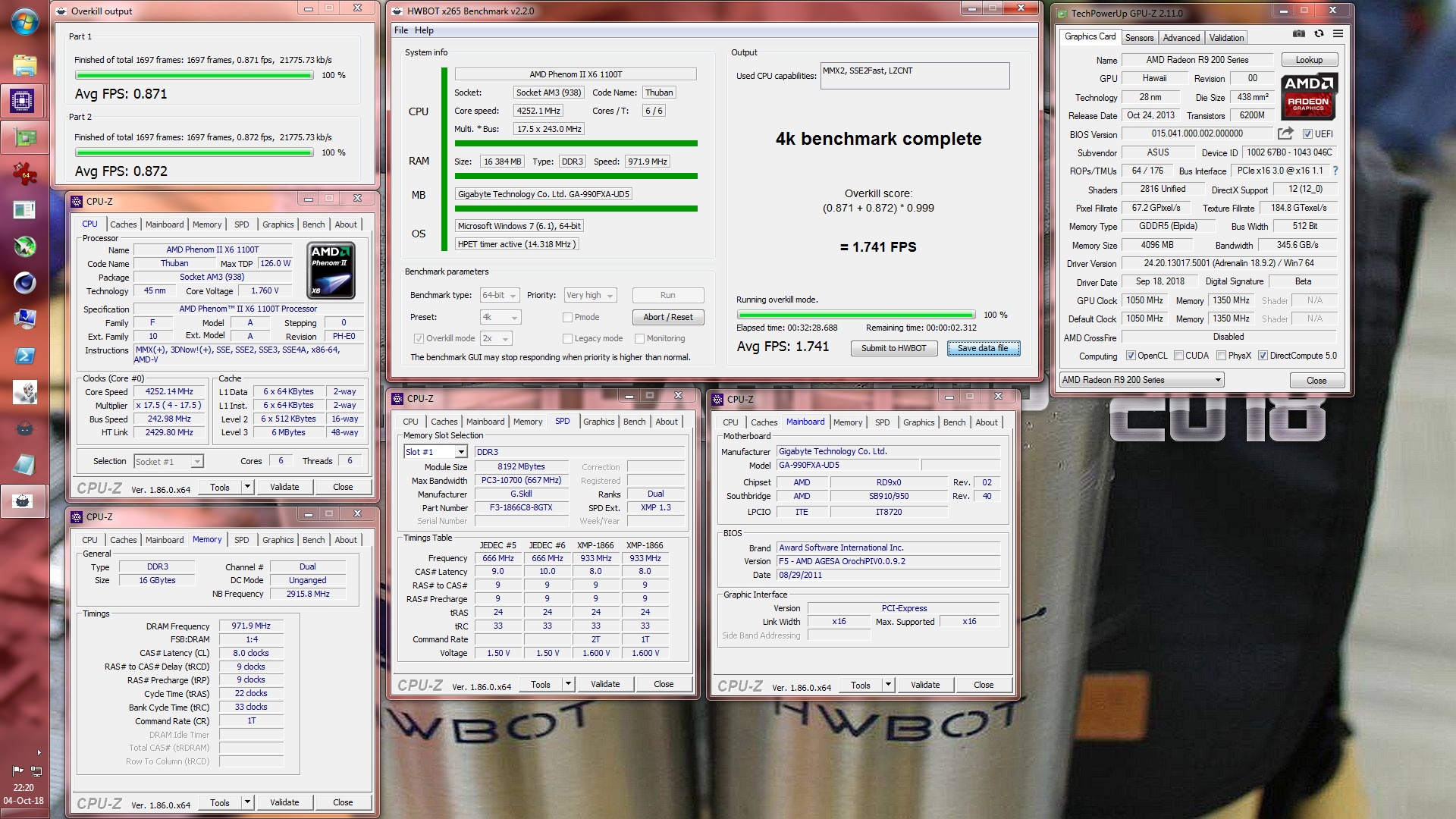
Task: Click the GPU-Z title bar icon
Action: (x=1061, y=13)
